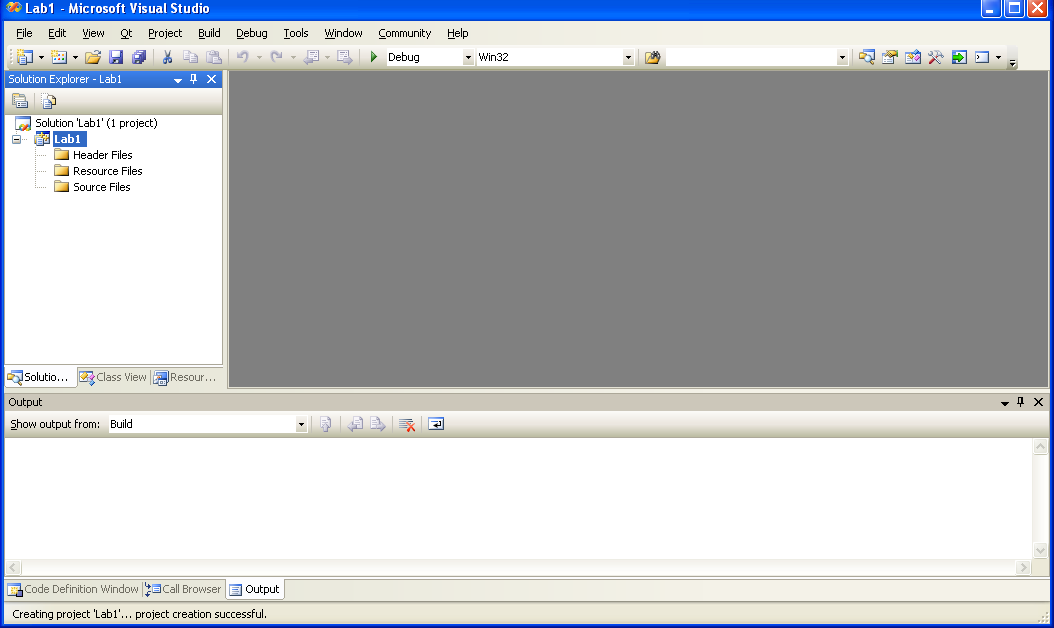Open the Project menu

coord(165,33)
